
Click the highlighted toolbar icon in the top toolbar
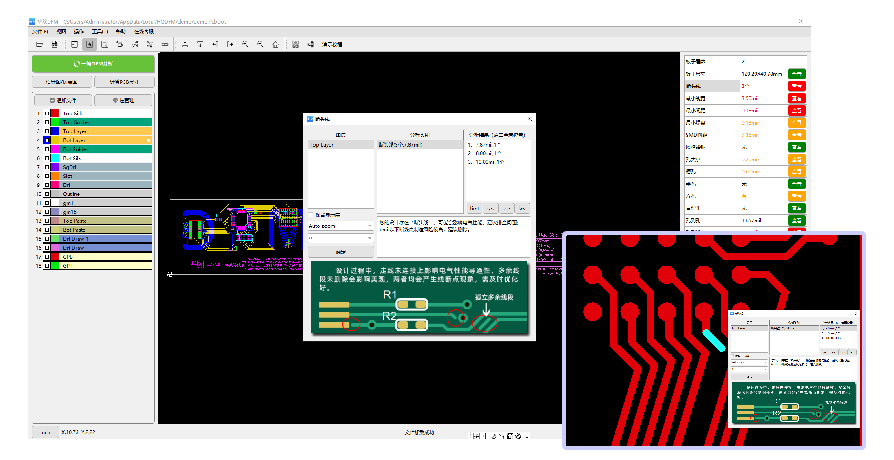click(x=89, y=44)
